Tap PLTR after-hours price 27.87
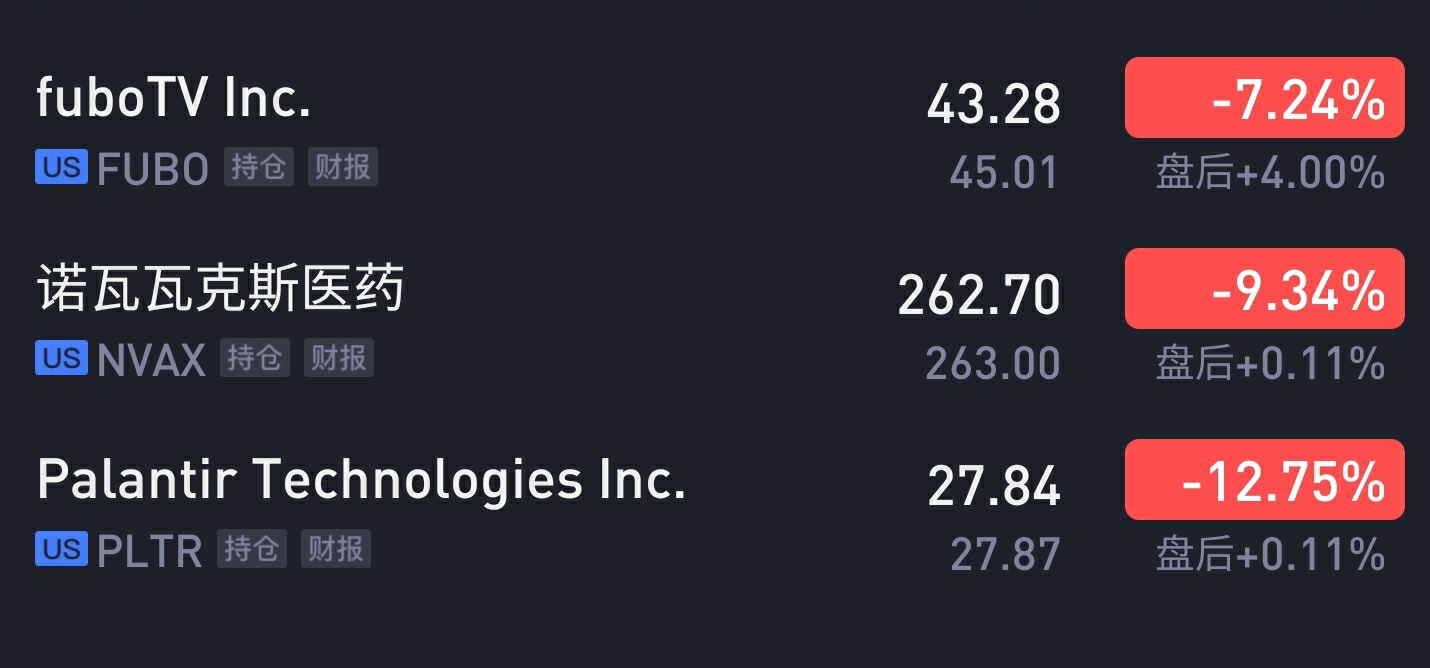The image size is (1430, 668). pyautogui.click(x=1004, y=554)
